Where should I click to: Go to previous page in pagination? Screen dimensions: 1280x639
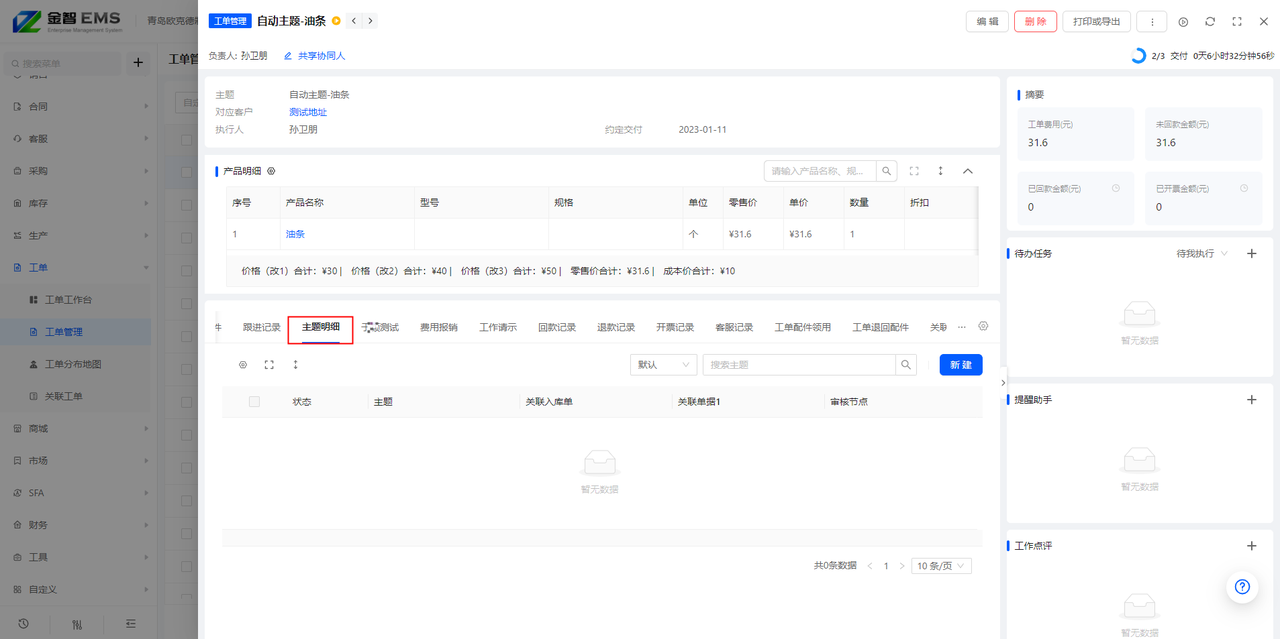click(x=870, y=566)
